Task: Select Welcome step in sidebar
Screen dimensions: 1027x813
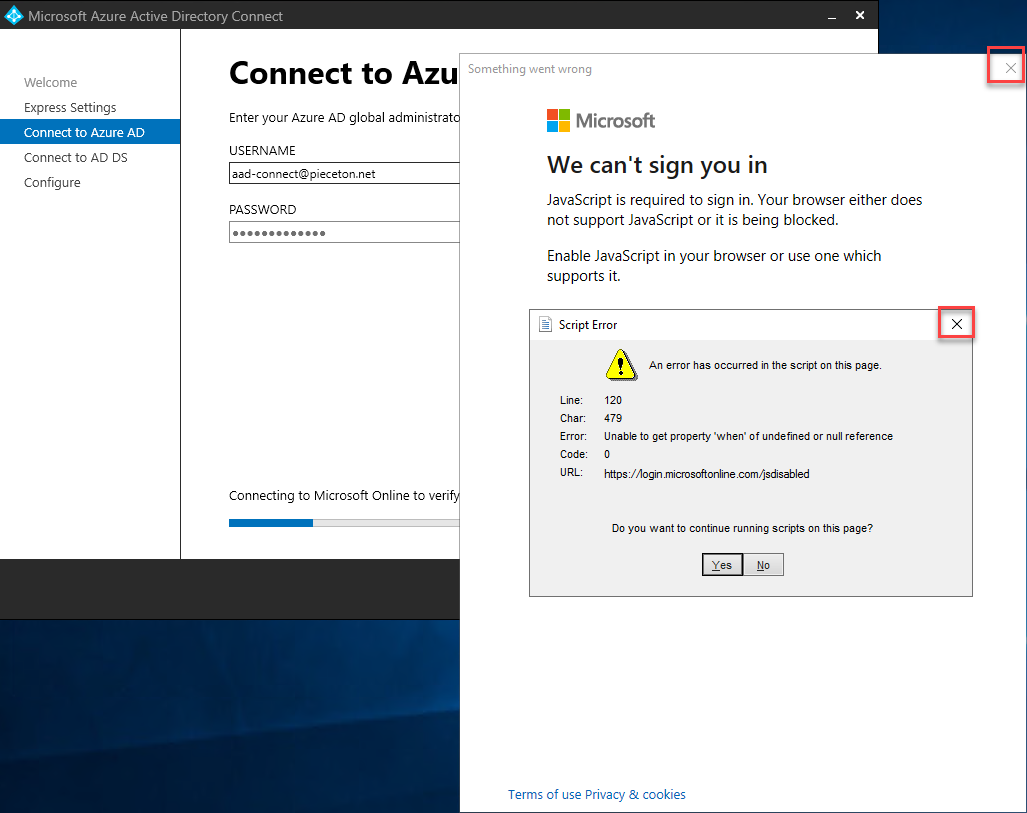Action: pos(50,83)
